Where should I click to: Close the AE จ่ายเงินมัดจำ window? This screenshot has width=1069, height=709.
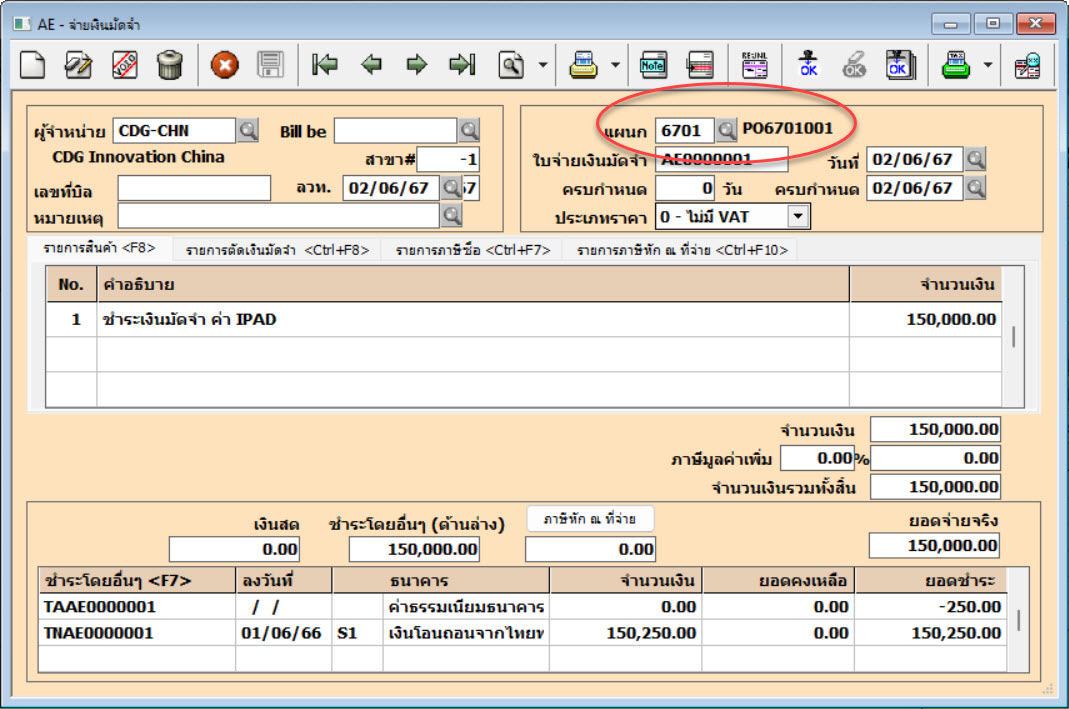coord(1036,24)
